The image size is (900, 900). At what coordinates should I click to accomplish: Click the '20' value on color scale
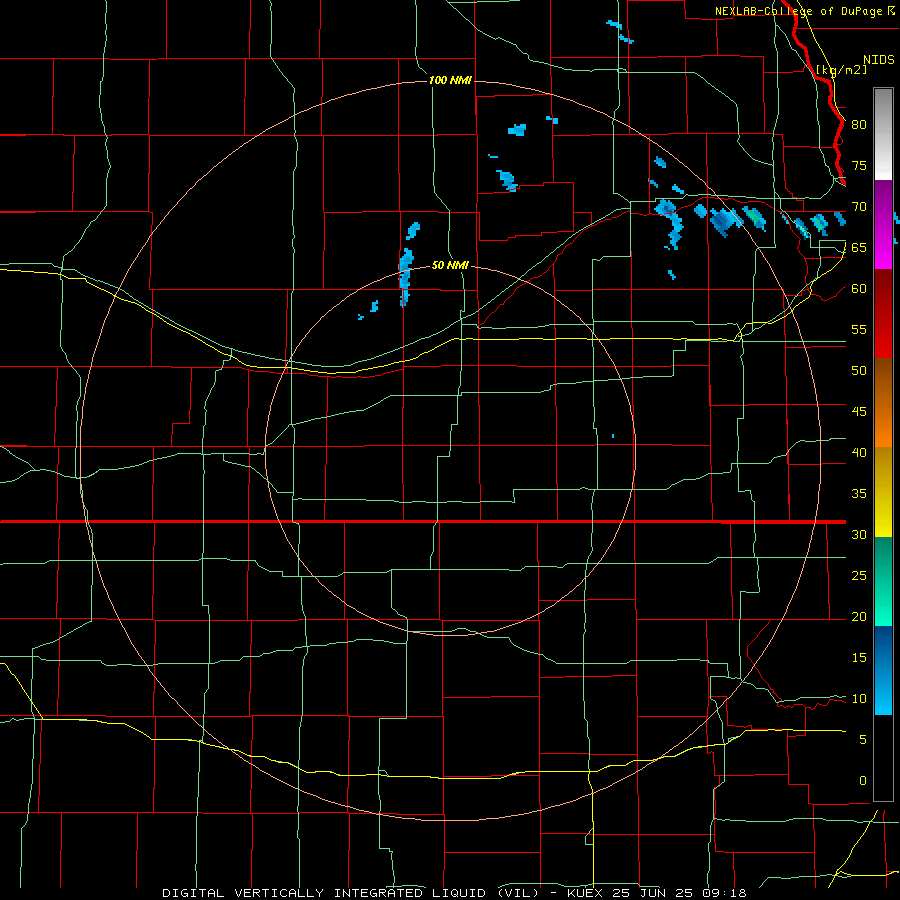pyautogui.click(x=859, y=616)
